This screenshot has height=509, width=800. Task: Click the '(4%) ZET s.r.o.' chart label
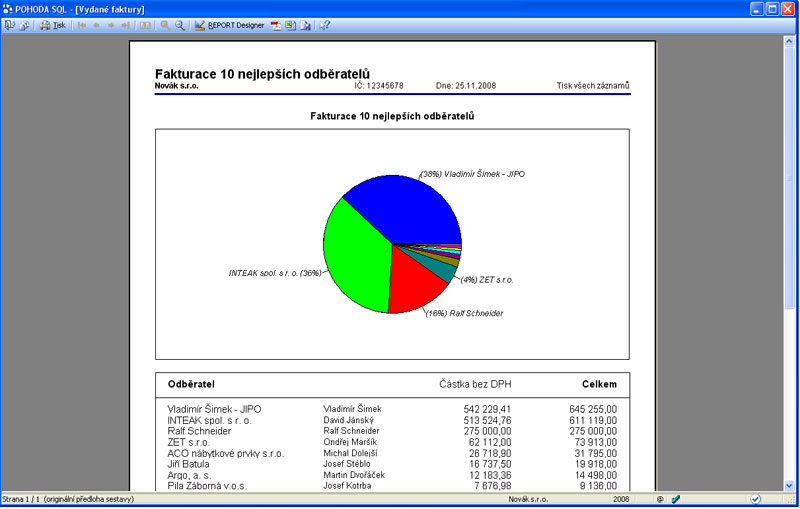click(487, 279)
